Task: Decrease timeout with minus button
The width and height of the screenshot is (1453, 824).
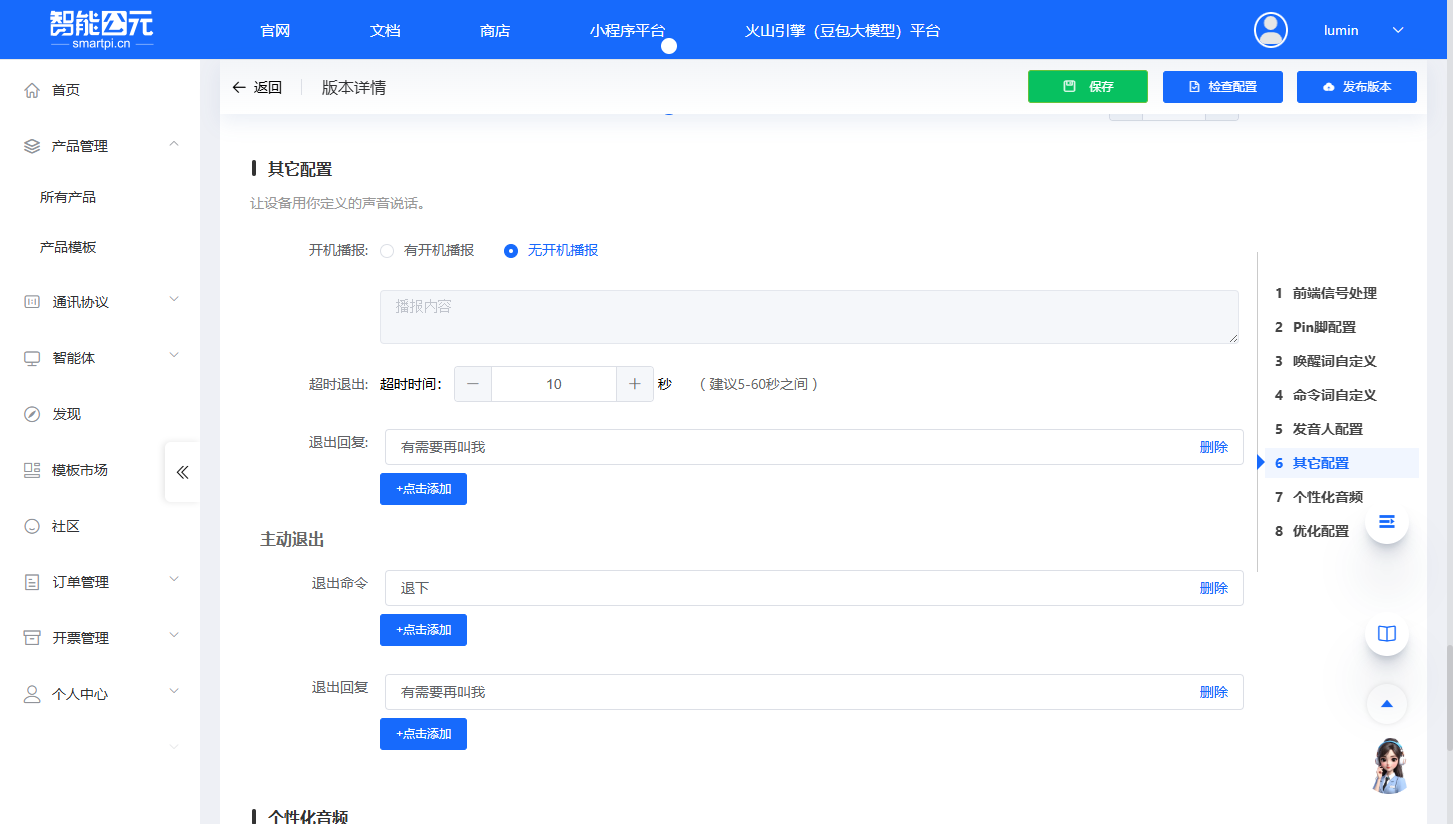Action: click(473, 384)
